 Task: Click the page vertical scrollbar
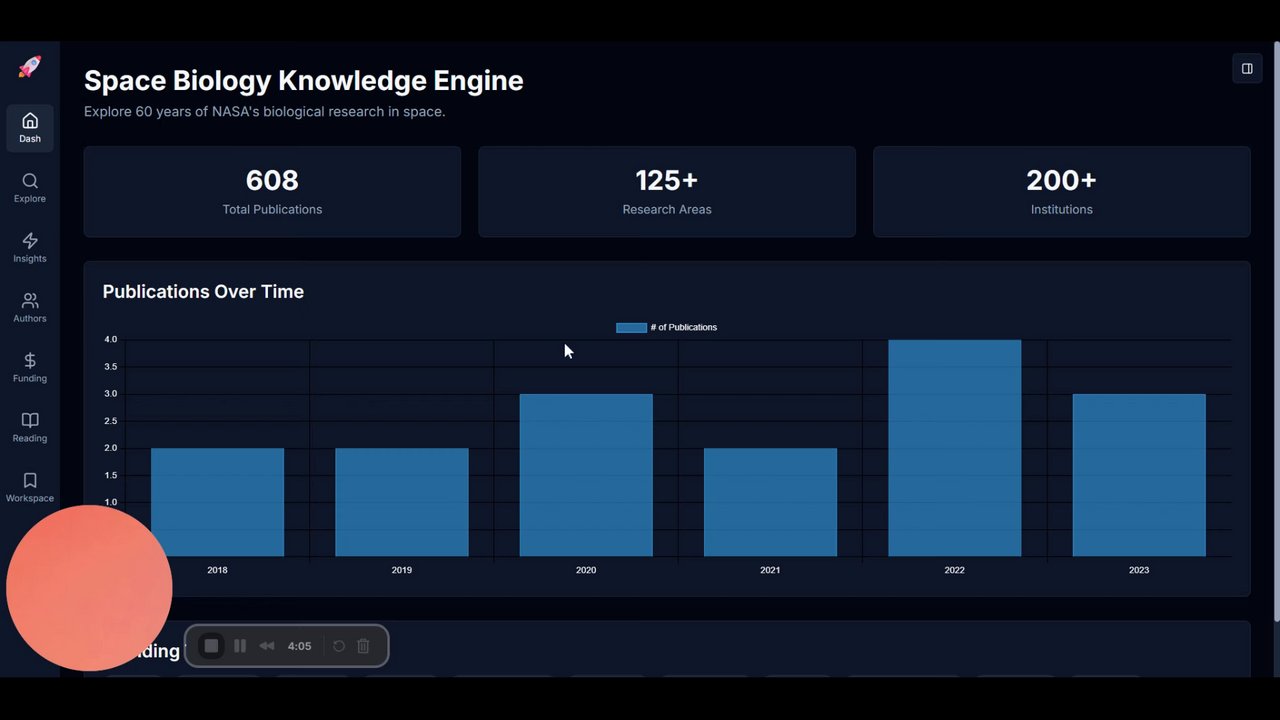click(1275, 330)
